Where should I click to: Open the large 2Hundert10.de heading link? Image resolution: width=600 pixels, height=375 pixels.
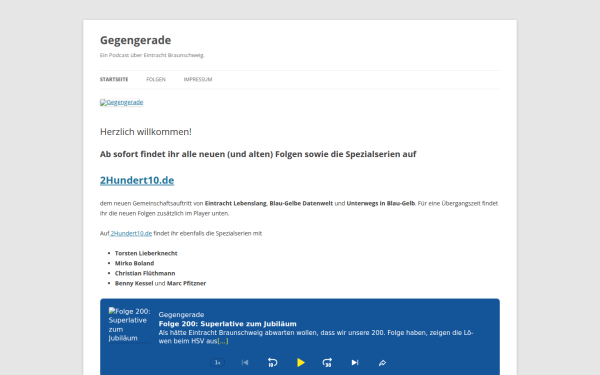point(137,180)
